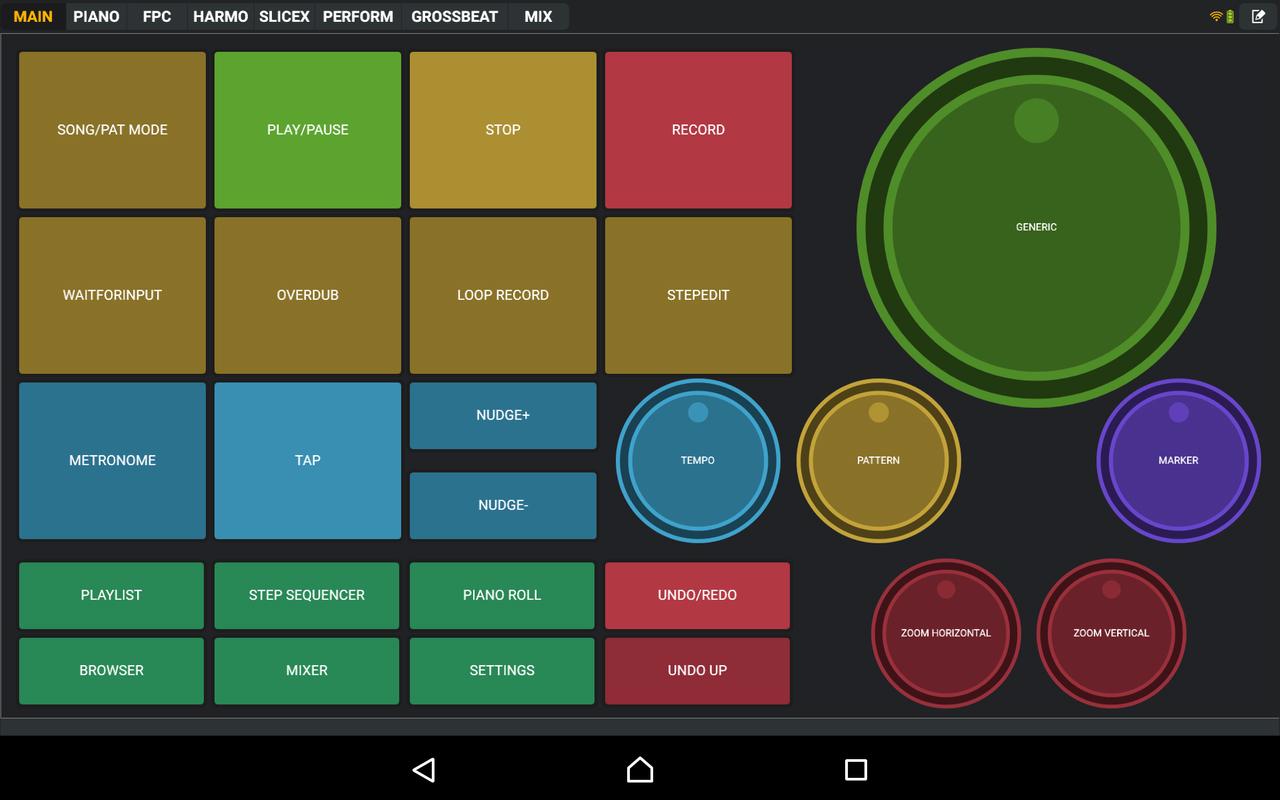Go to the PERFORM tab
This screenshot has height=800, width=1280.
point(358,16)
